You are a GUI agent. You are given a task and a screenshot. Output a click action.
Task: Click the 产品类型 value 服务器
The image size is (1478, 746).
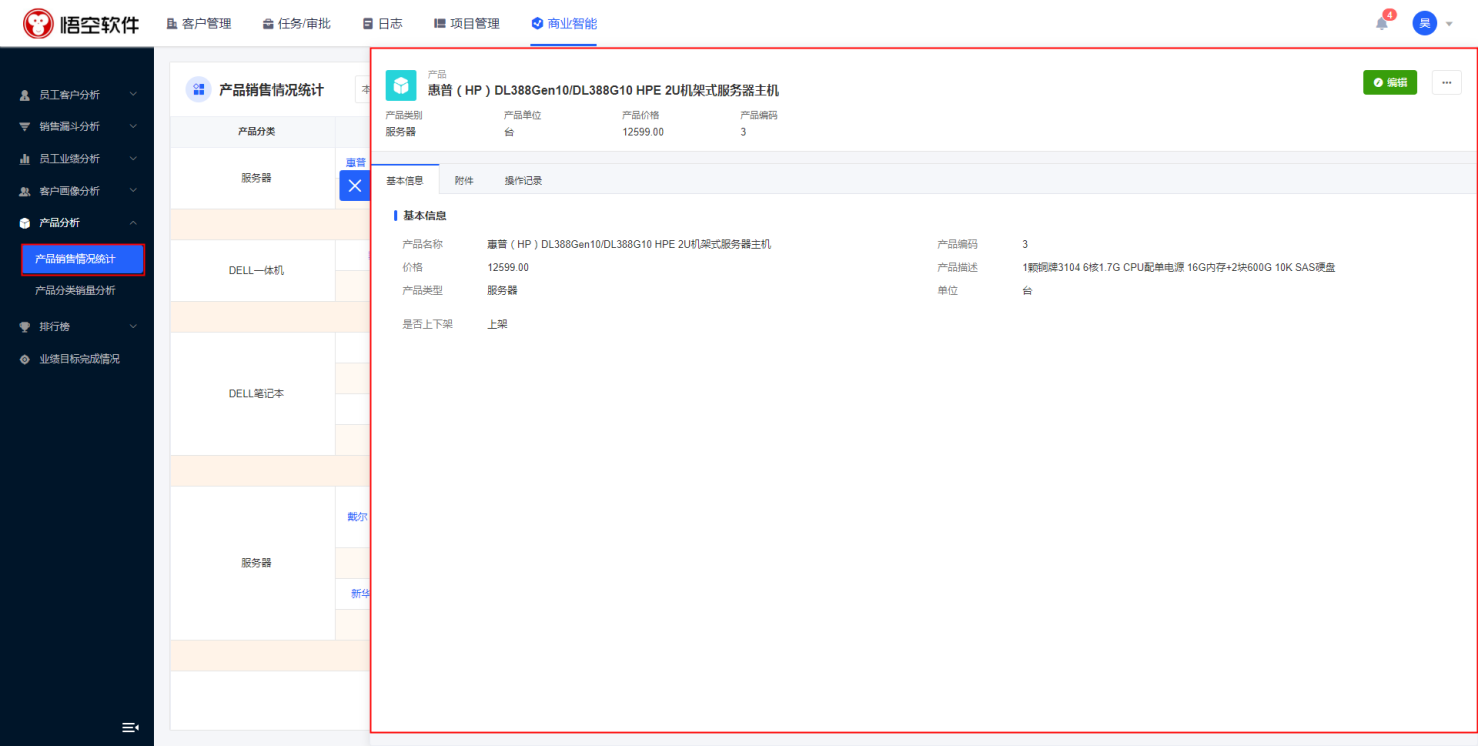click(502, 290)
